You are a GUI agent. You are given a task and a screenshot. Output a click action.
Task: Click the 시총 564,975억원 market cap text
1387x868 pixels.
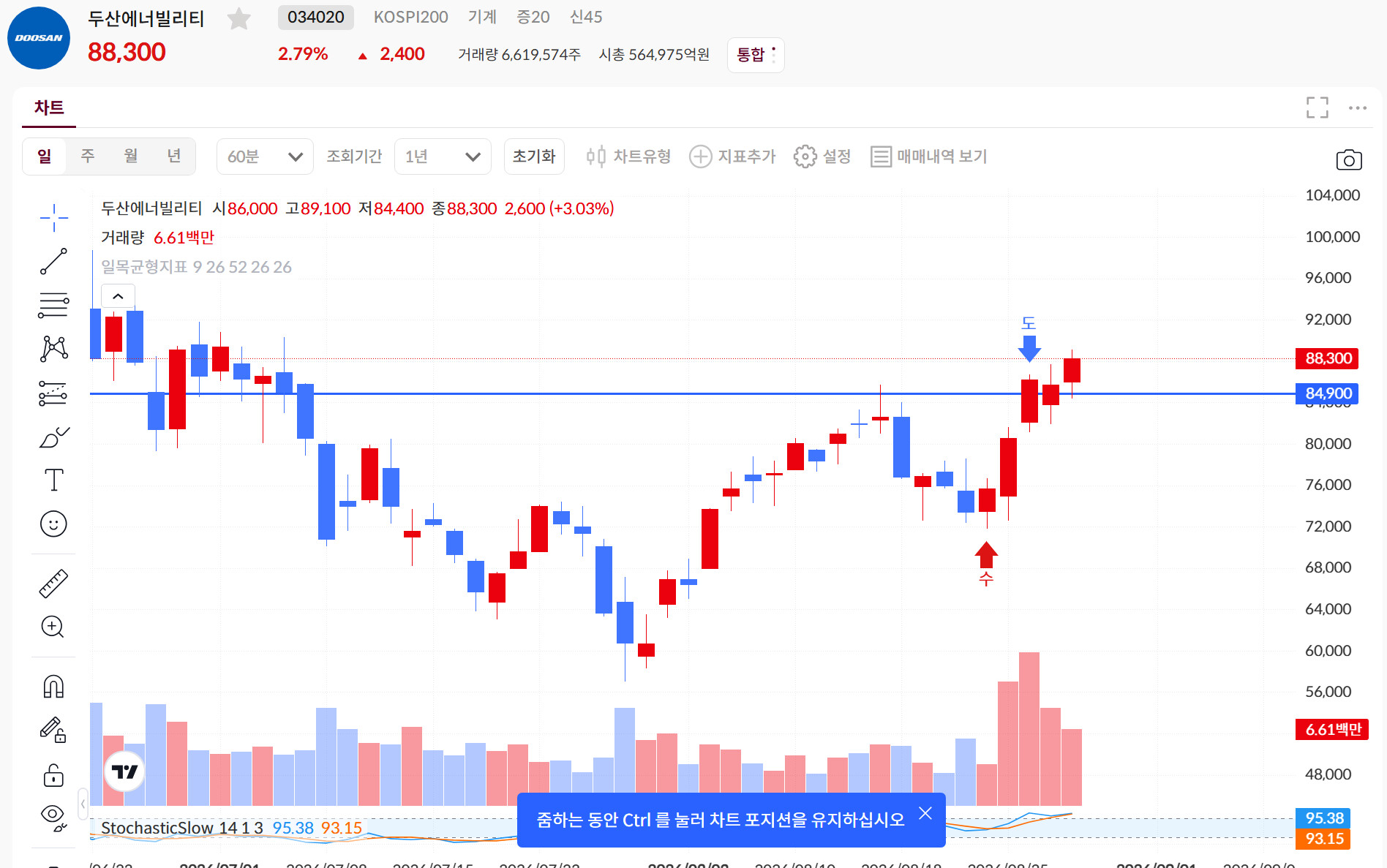[x=654, y=55]
